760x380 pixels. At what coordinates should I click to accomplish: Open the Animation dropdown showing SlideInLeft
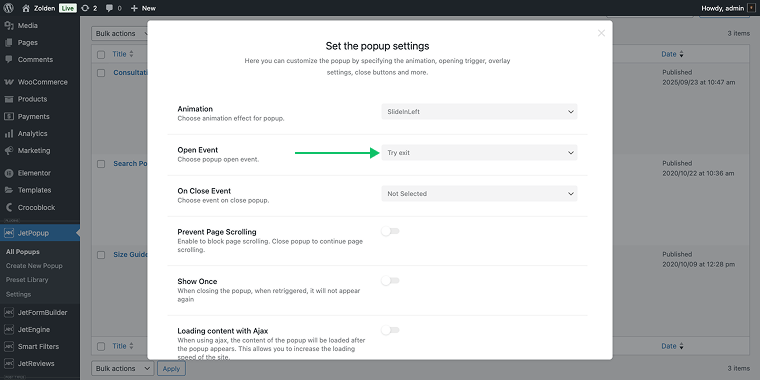click(479, 111)
